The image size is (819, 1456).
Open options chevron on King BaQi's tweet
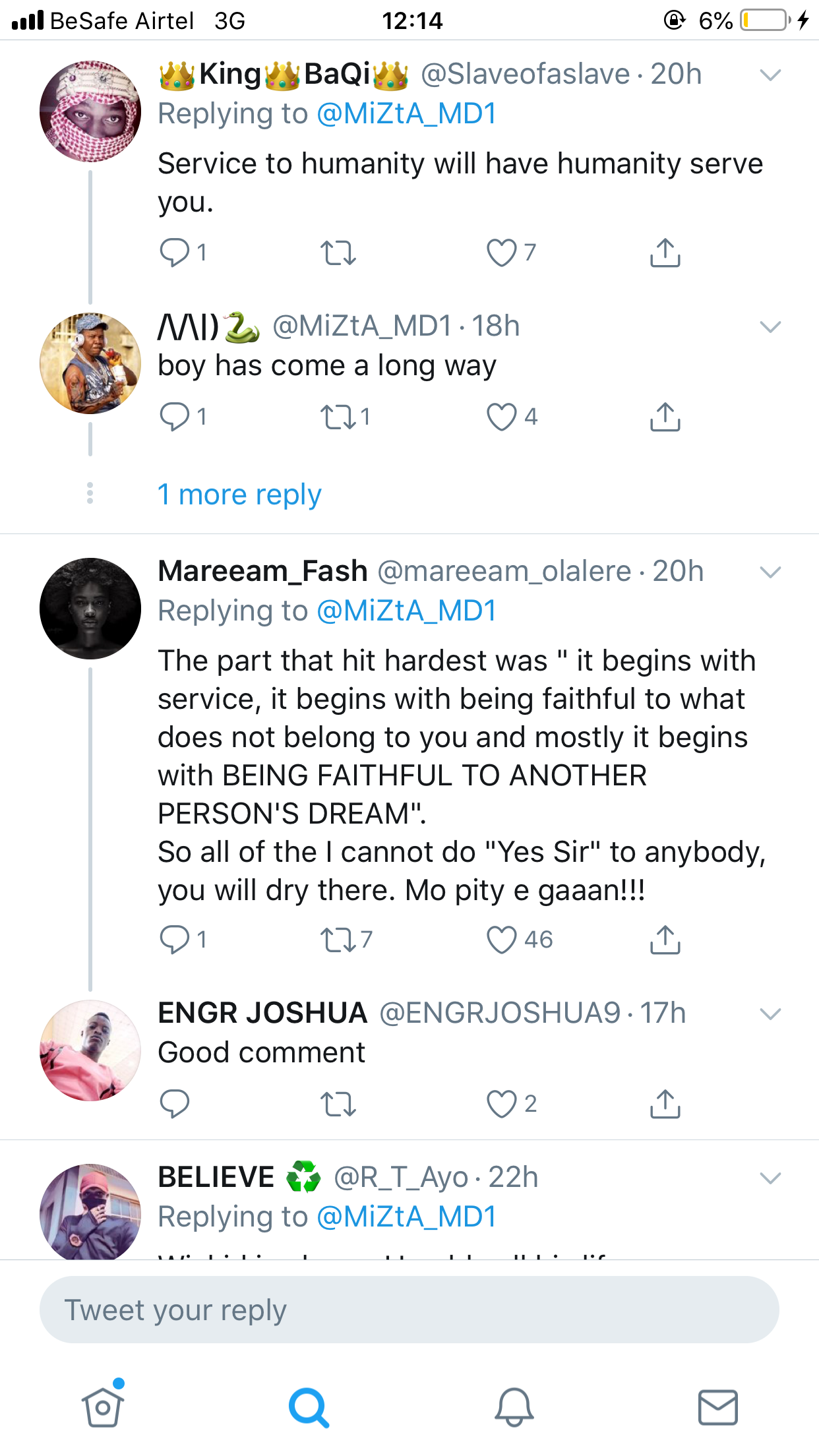[x=770, y=75]
